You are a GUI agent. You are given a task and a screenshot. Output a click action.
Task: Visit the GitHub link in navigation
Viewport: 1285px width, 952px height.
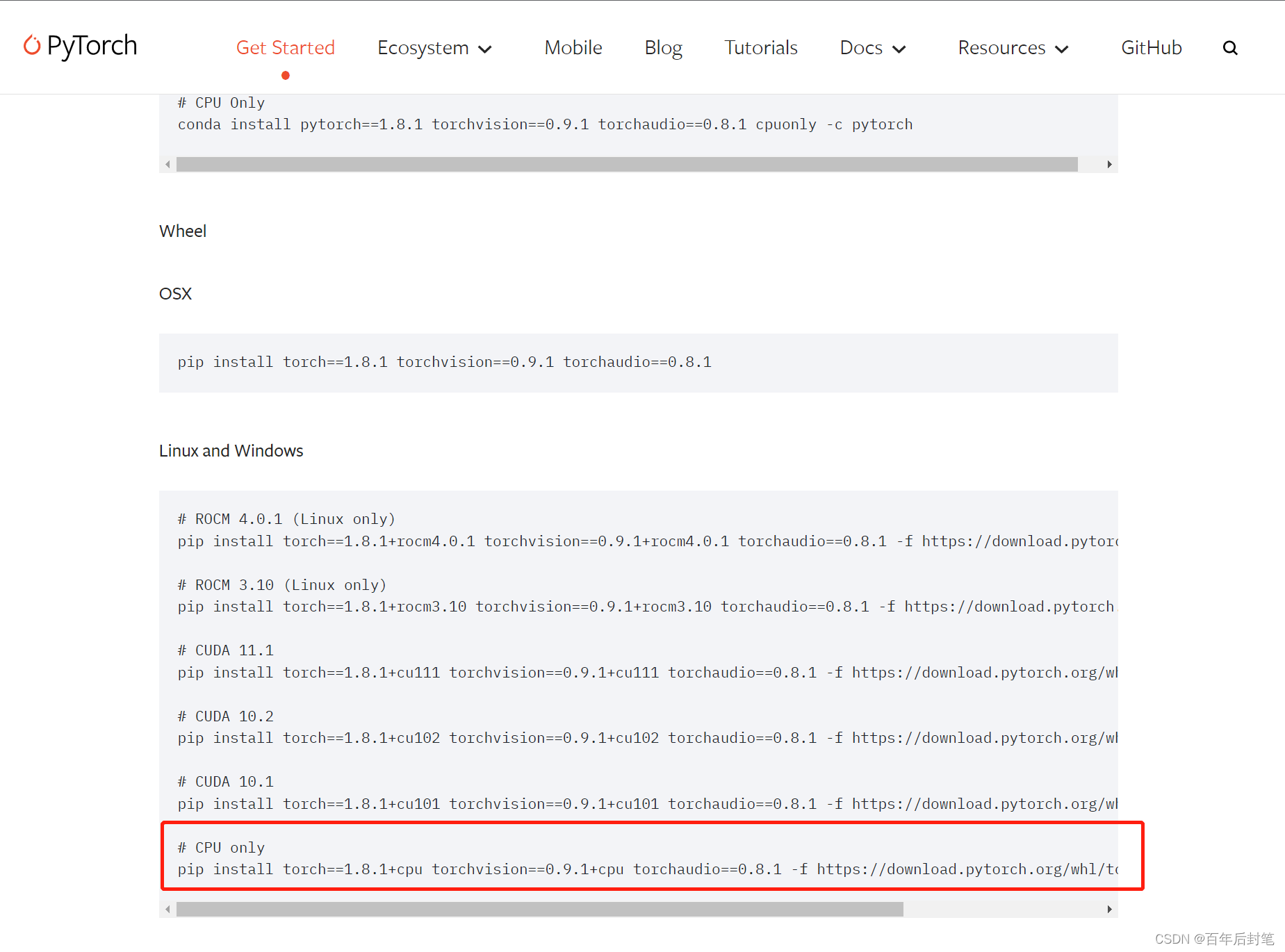(1152, 48)
